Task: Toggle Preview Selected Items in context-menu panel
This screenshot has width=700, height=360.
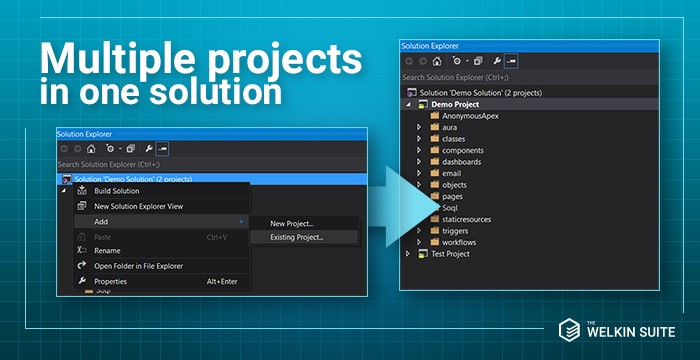Action: [162, 149]
